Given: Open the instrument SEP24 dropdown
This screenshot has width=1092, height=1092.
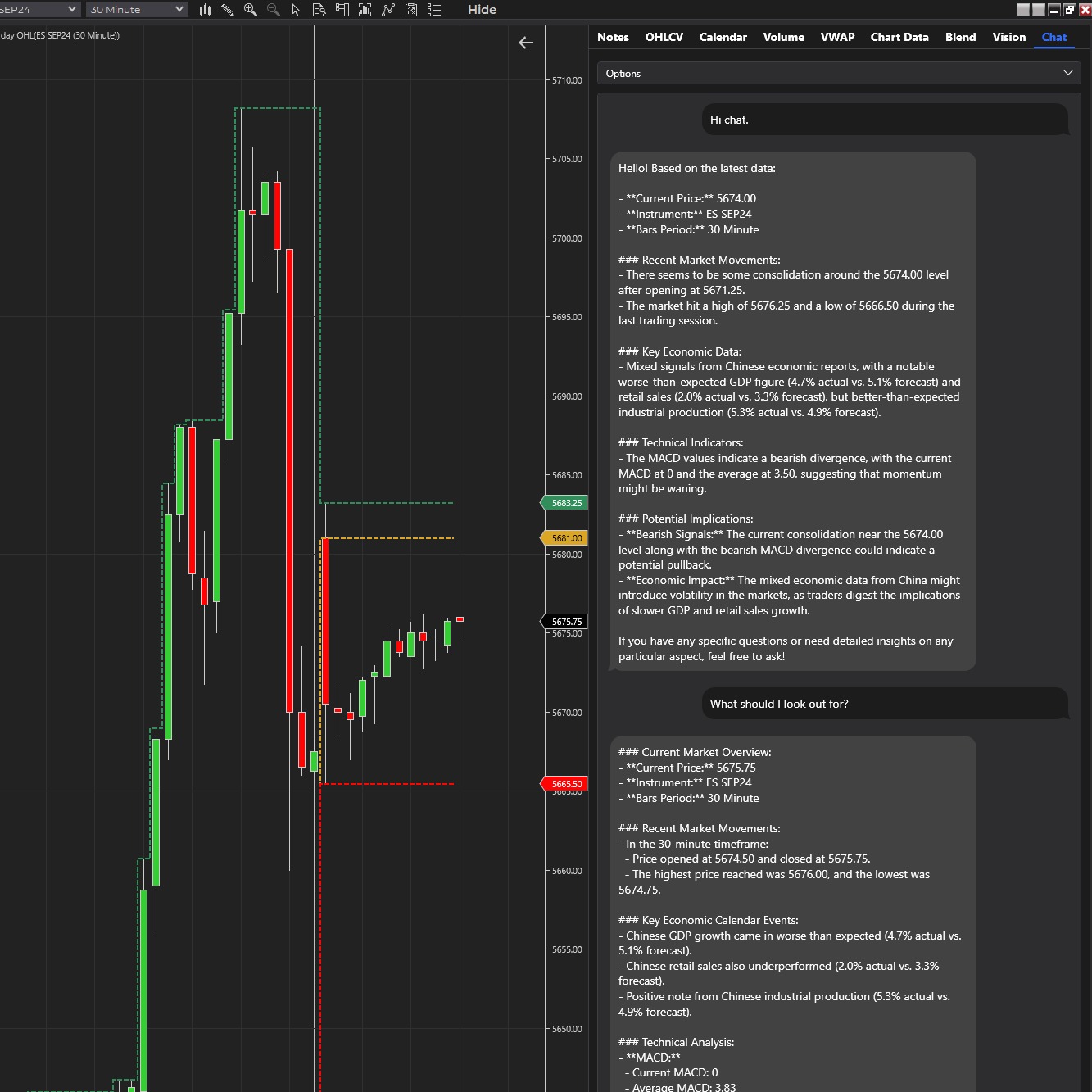Looking at the screenshot, I should click(x=39, y=10).
